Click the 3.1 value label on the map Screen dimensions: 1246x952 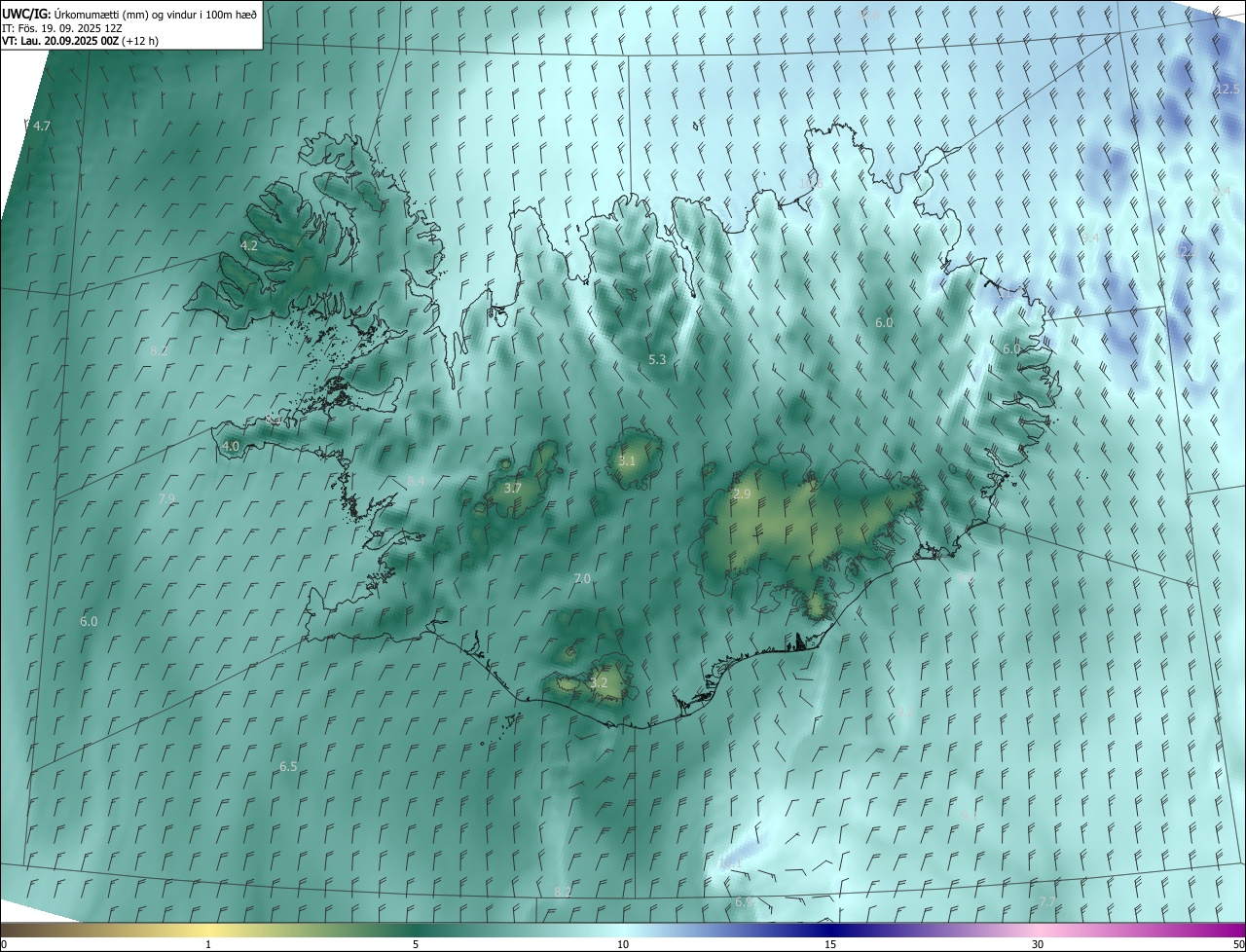coord(627,461)
